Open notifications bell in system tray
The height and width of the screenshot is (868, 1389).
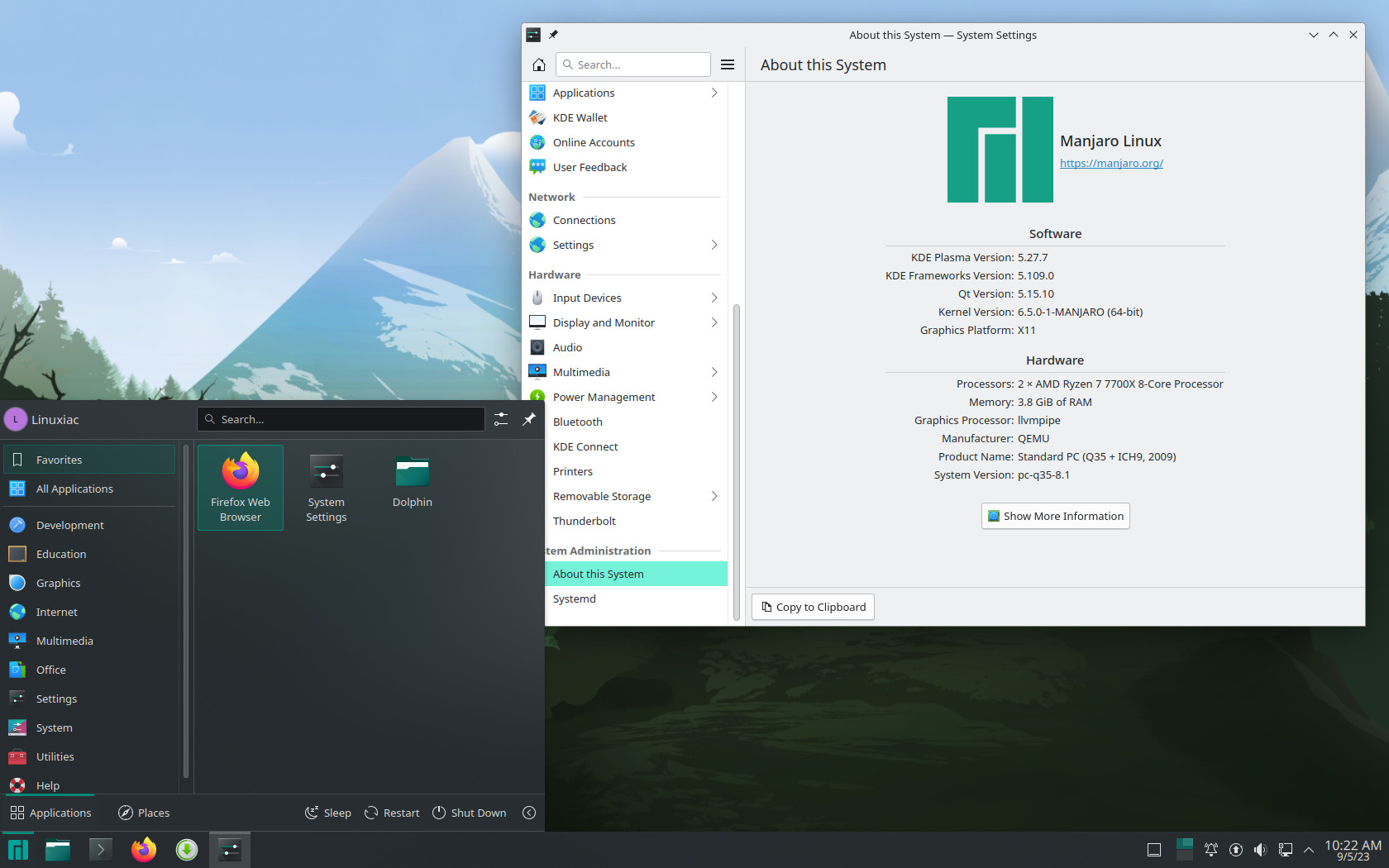1211,850
